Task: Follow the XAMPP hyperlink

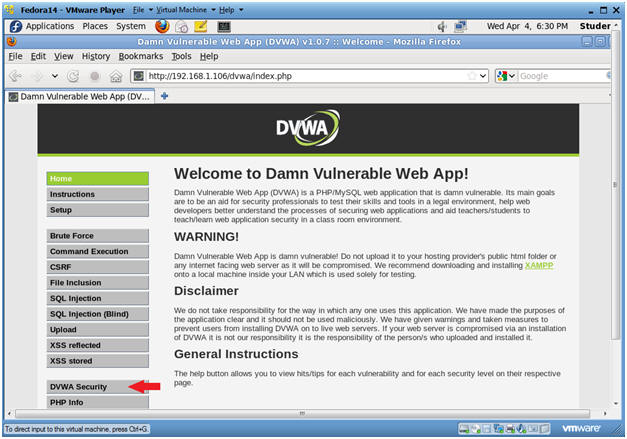Action: tap(539, 265)
